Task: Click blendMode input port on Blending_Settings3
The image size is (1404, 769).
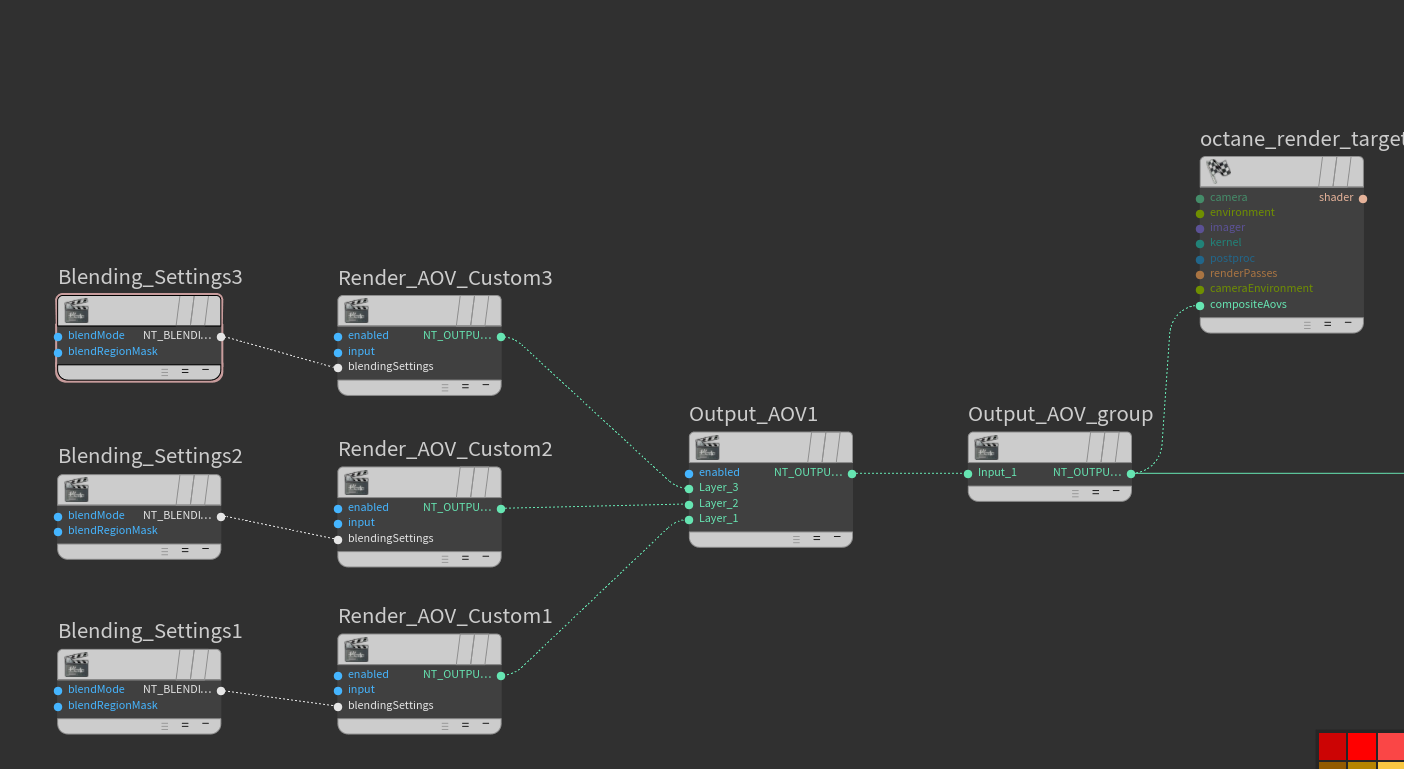Action: 58,337
